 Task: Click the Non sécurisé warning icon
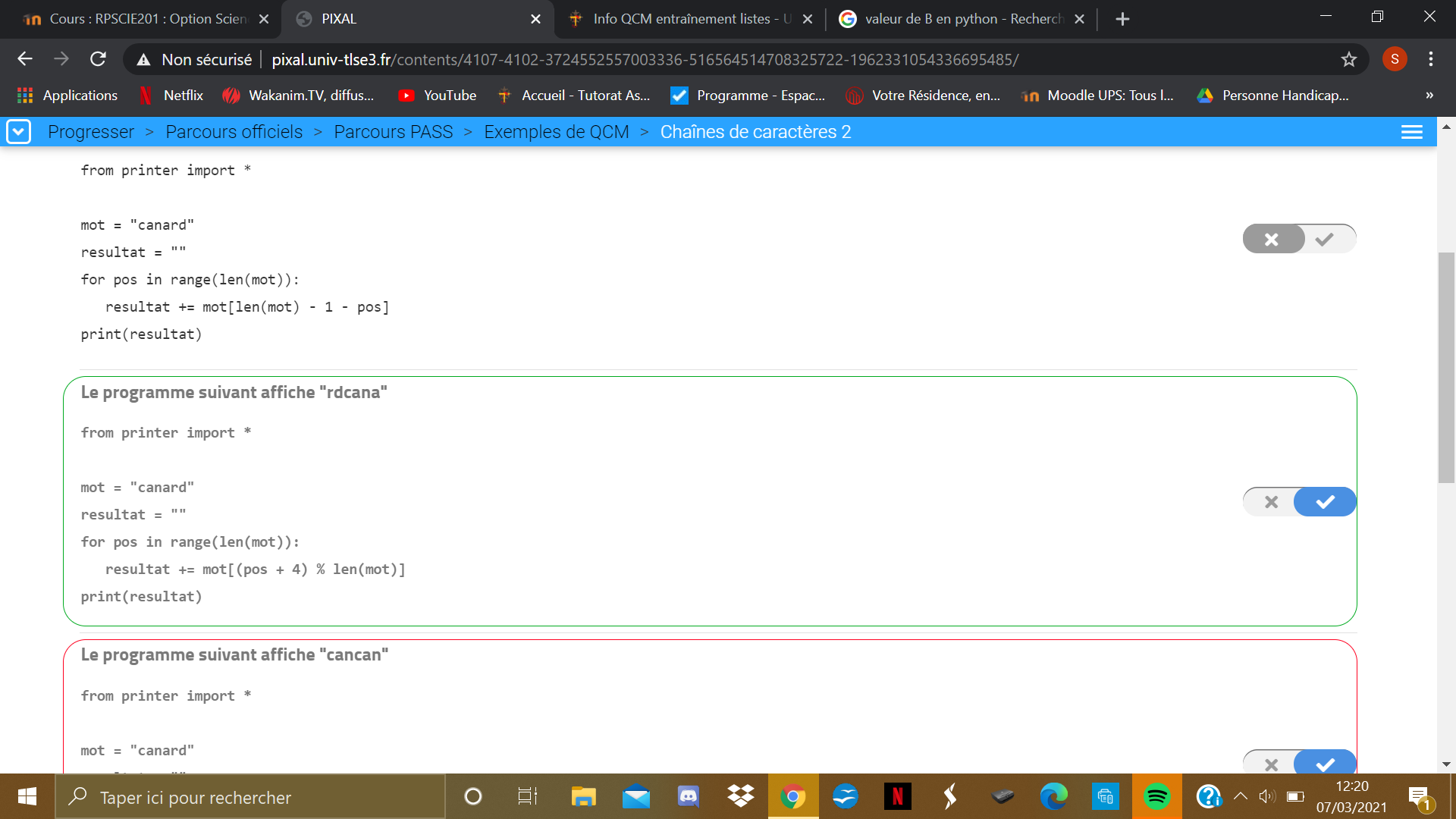[143, 59]
